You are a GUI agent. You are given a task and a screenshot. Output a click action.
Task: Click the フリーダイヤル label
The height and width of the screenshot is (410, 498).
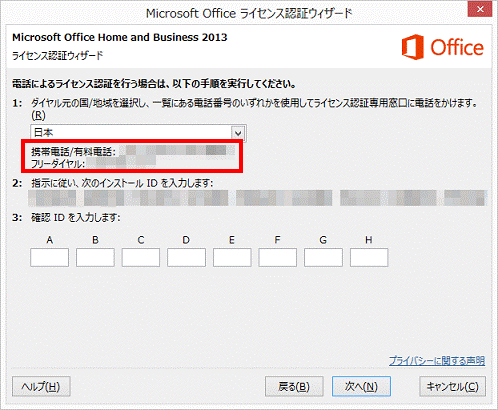[58, 164]
